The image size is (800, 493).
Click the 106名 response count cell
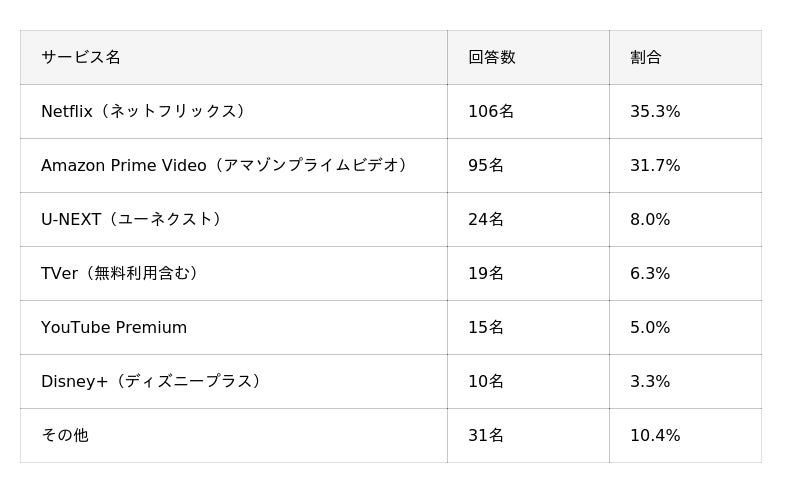coord(491,112)
